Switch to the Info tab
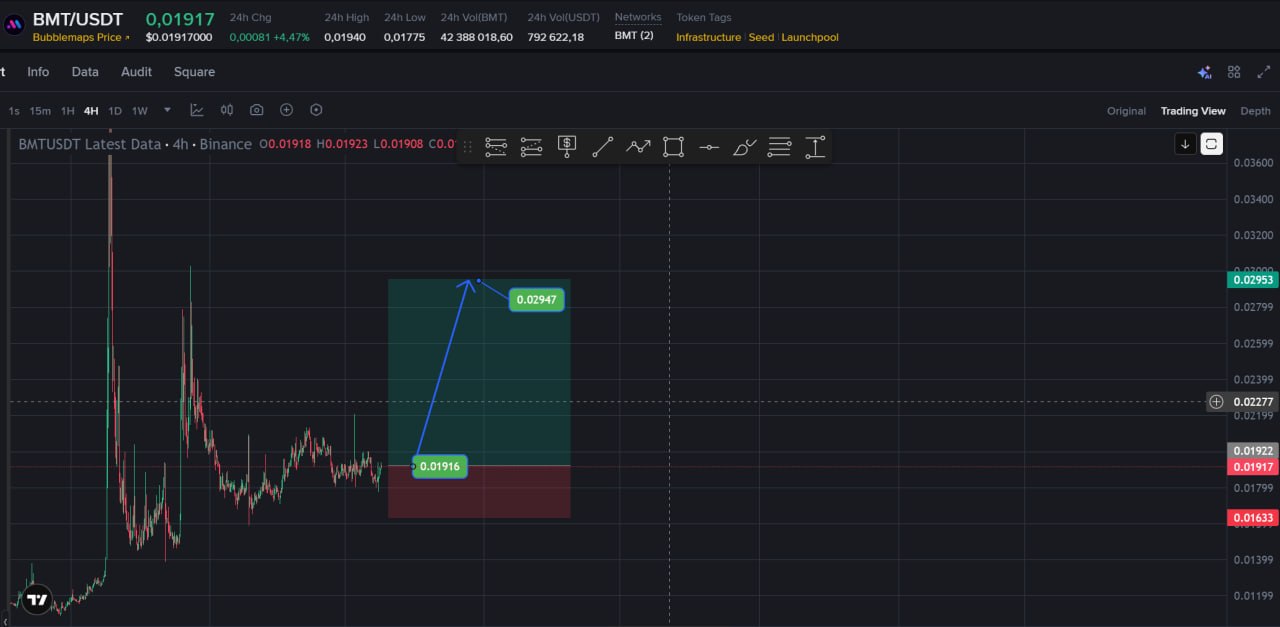 [38, 72]
